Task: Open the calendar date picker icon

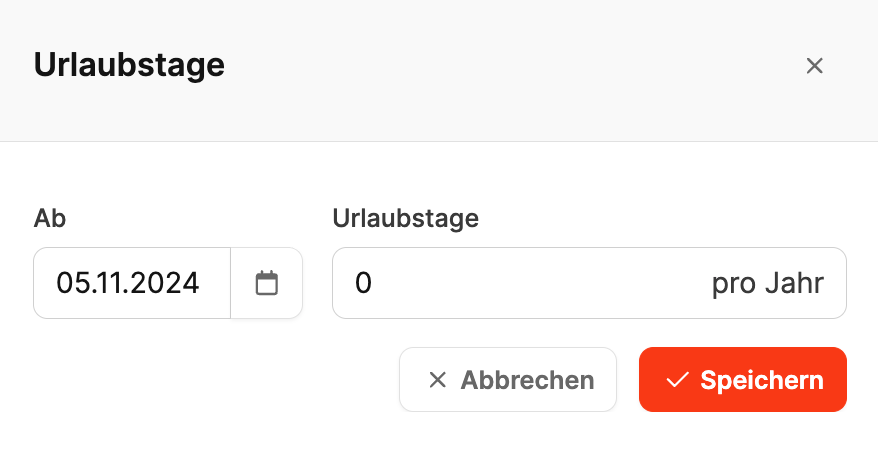Action: pyautogui.click(x=266, y=283)
